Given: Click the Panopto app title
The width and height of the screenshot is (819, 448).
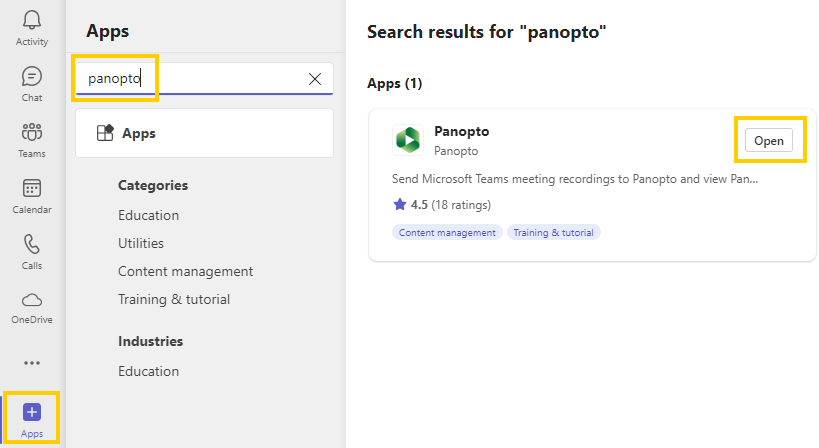Looking at the screenshot, I should 462,131.
